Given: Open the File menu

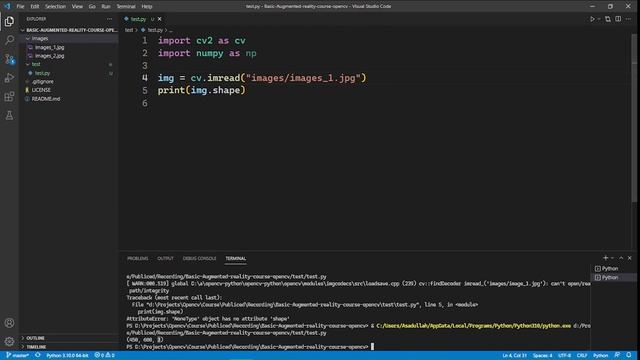Looking at the screenshot, I should [x=20, y=7].
